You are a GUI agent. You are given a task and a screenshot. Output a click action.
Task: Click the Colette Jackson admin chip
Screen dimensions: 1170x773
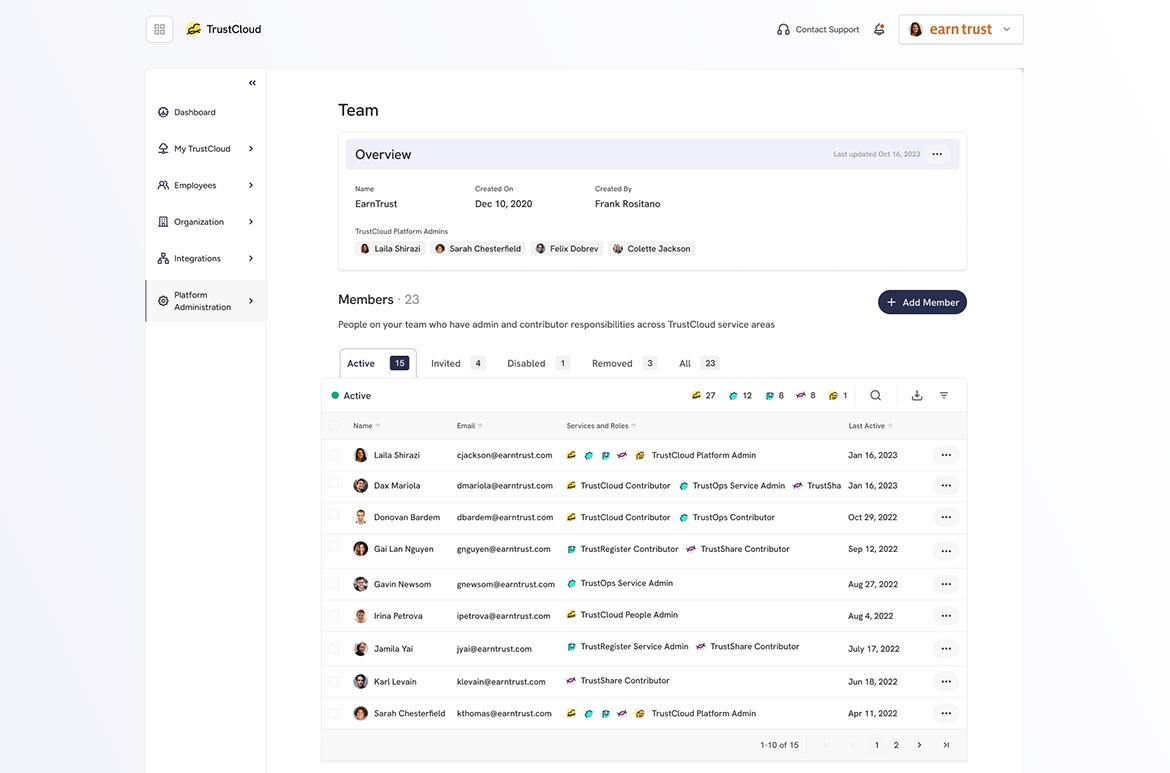pyautogui.click(x=651, y=248)
